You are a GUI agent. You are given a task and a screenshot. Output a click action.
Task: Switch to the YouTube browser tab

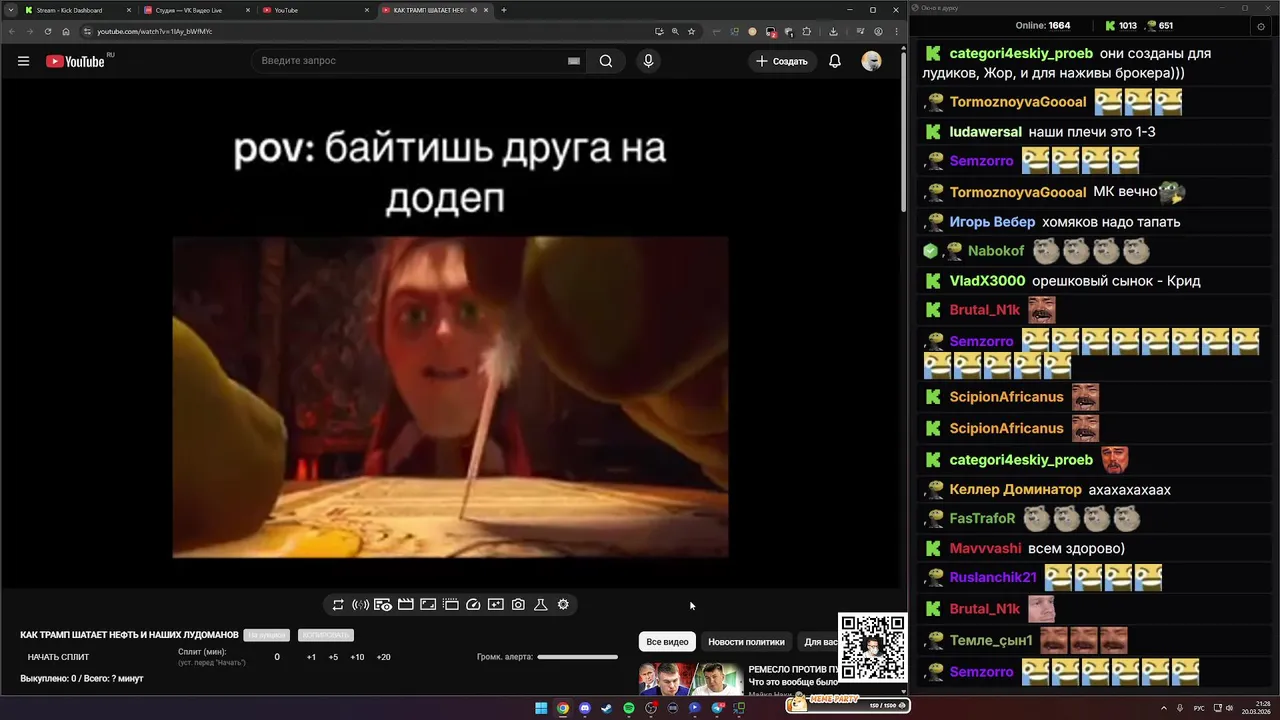coord(315,10)
